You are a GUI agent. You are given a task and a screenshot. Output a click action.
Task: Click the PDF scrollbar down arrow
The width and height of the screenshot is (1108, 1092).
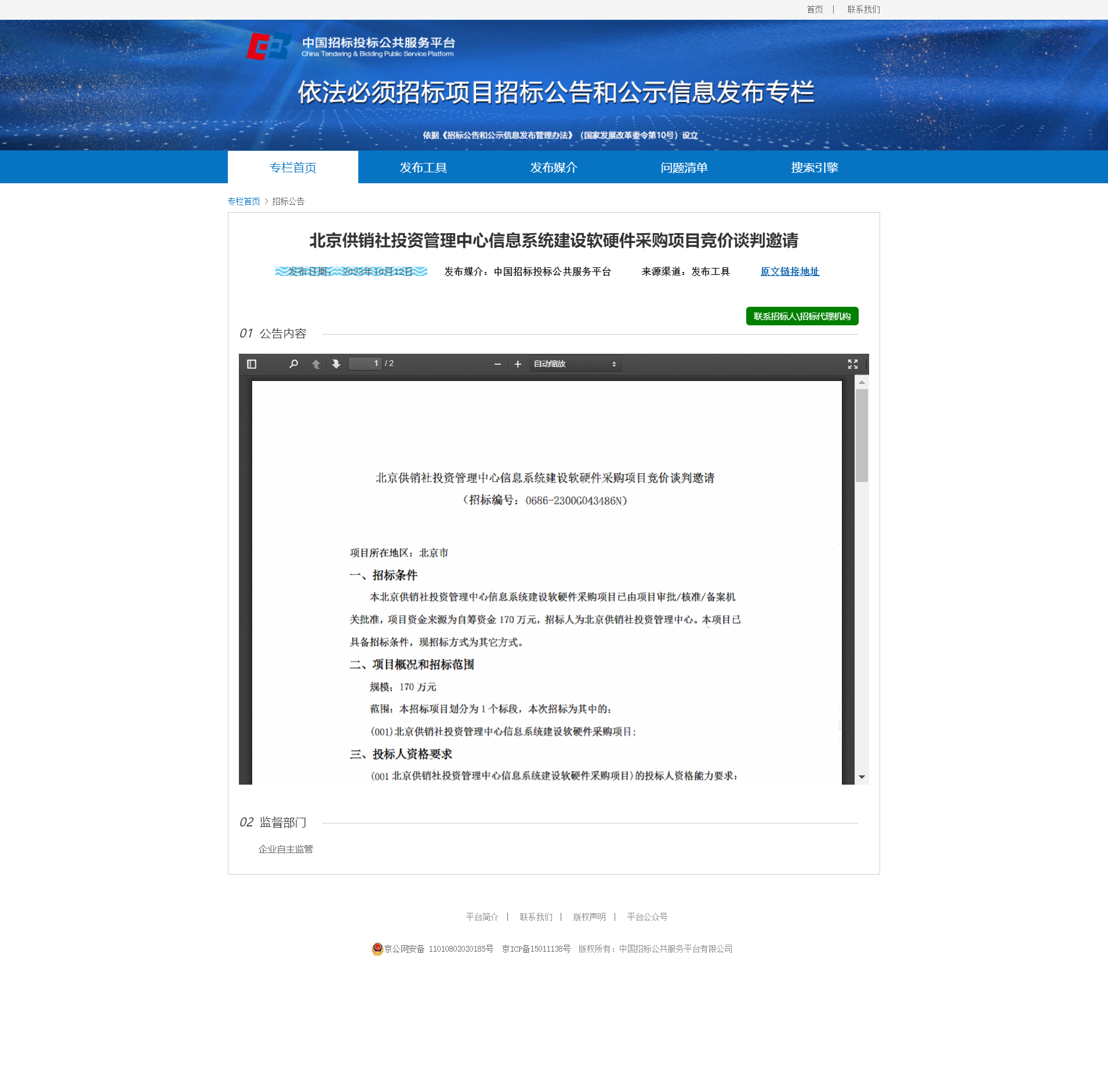pyautogui.click(x=862, y=777)
